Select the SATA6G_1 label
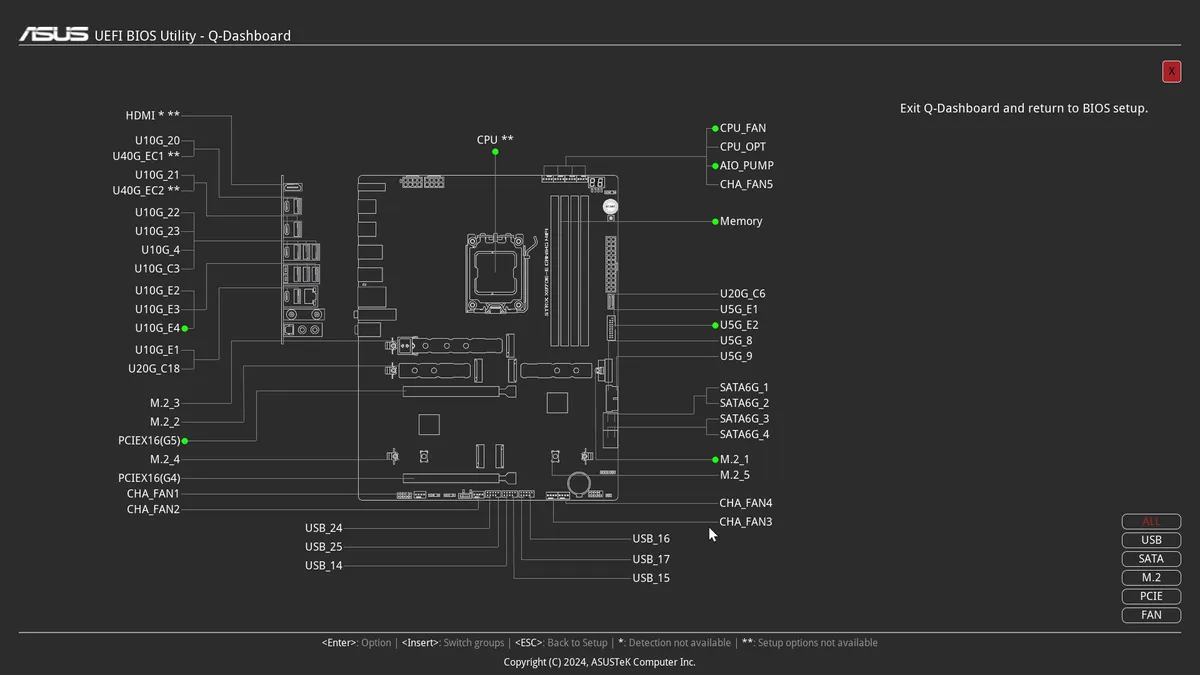1200x675 pixels. click(x=744, y=387)
